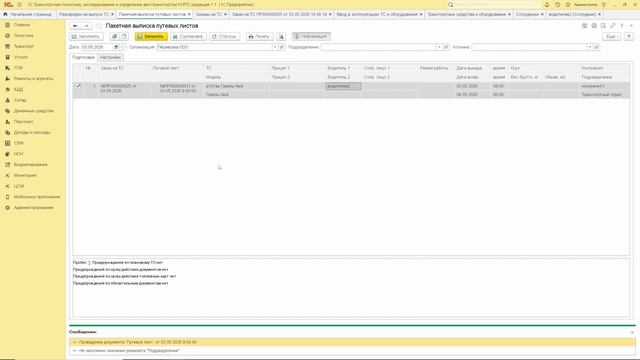Click the yellow Записать button
This screenshot has width=640, height=360.
151,36
